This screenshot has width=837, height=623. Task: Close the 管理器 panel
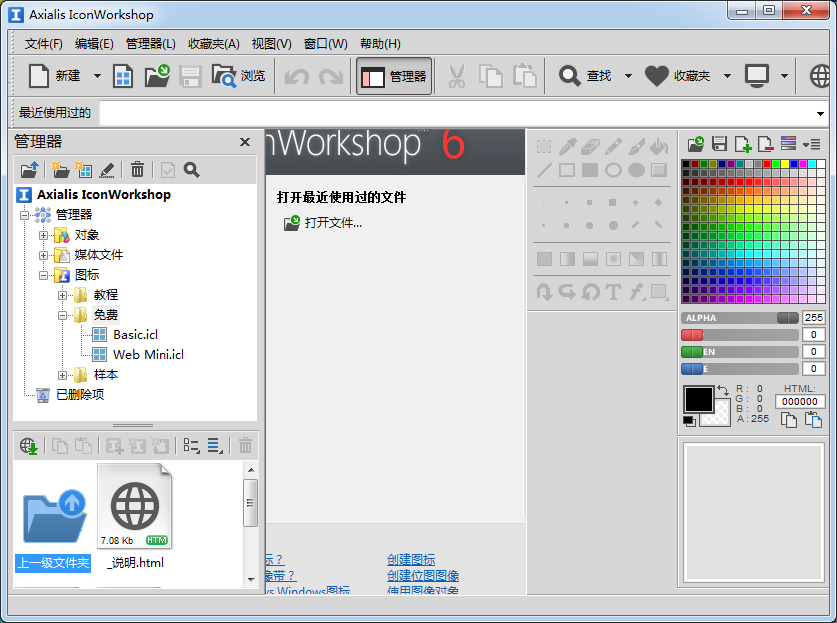tap(245, 142)
